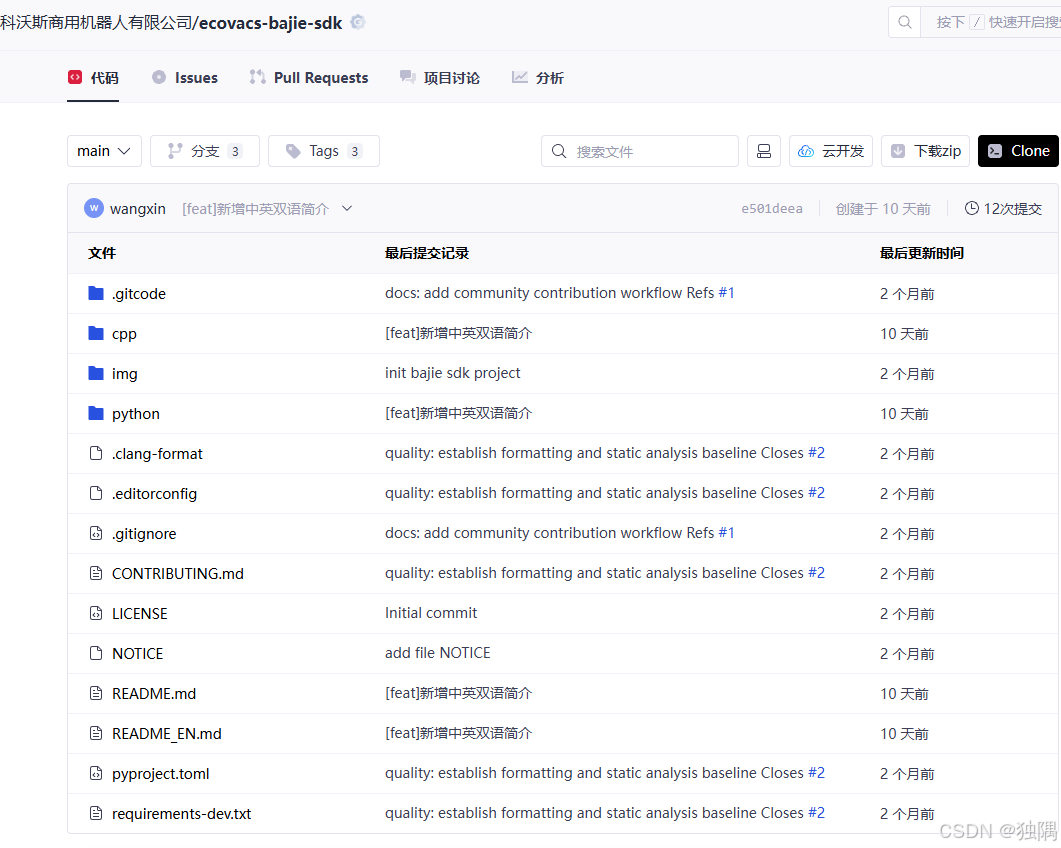1061x848 pixels.
Task: Go to the Pull Requests tab
Action: click(x=309, y=78)
